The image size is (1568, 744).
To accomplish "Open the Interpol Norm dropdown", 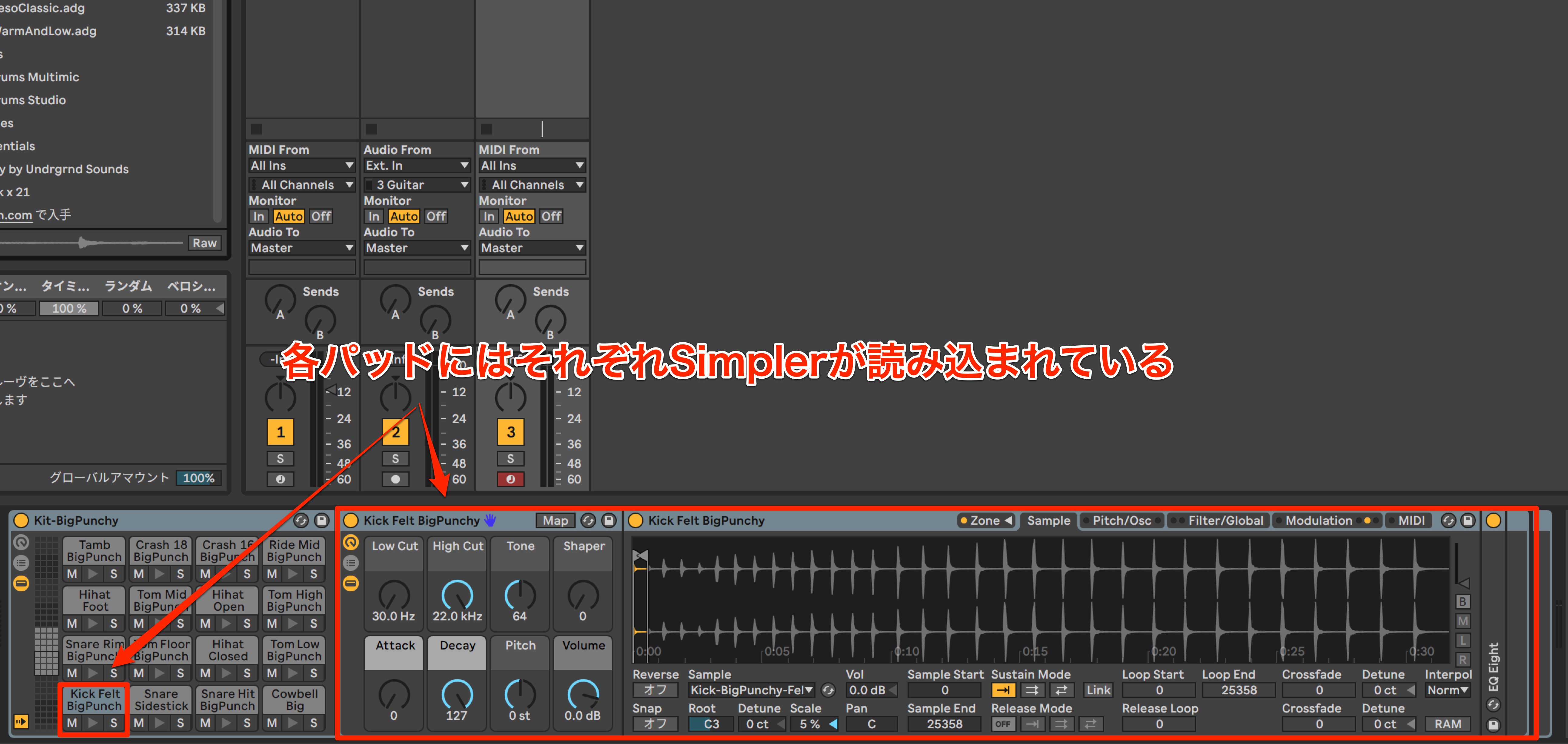I will (1447, 690).
